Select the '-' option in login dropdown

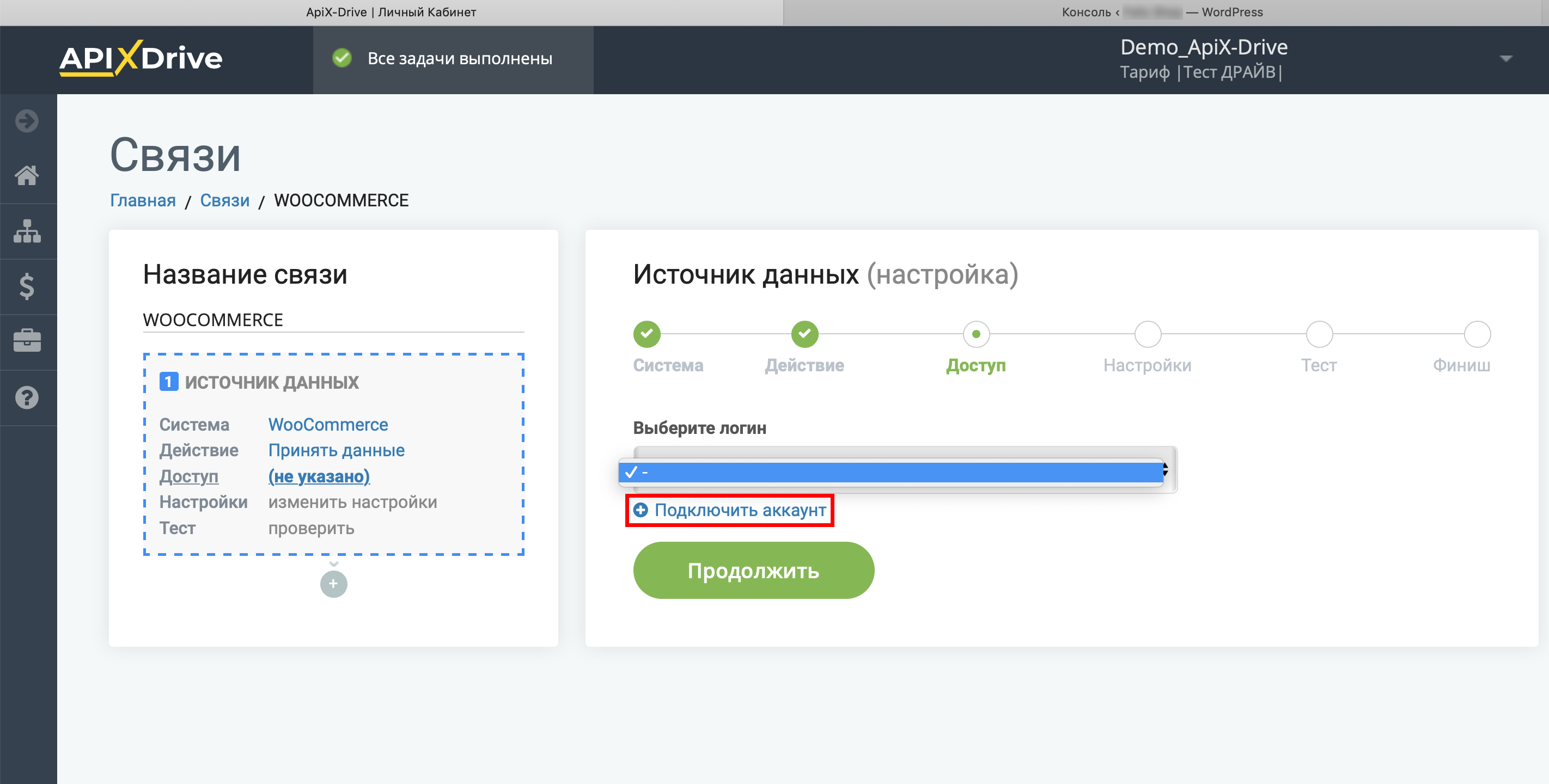click(891, 473)
